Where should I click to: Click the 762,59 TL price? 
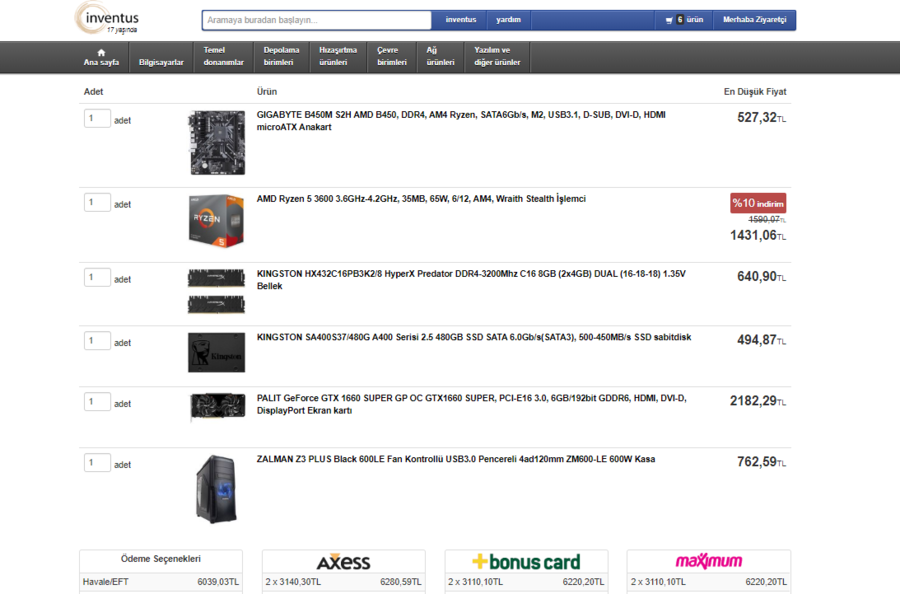point(761,462)
